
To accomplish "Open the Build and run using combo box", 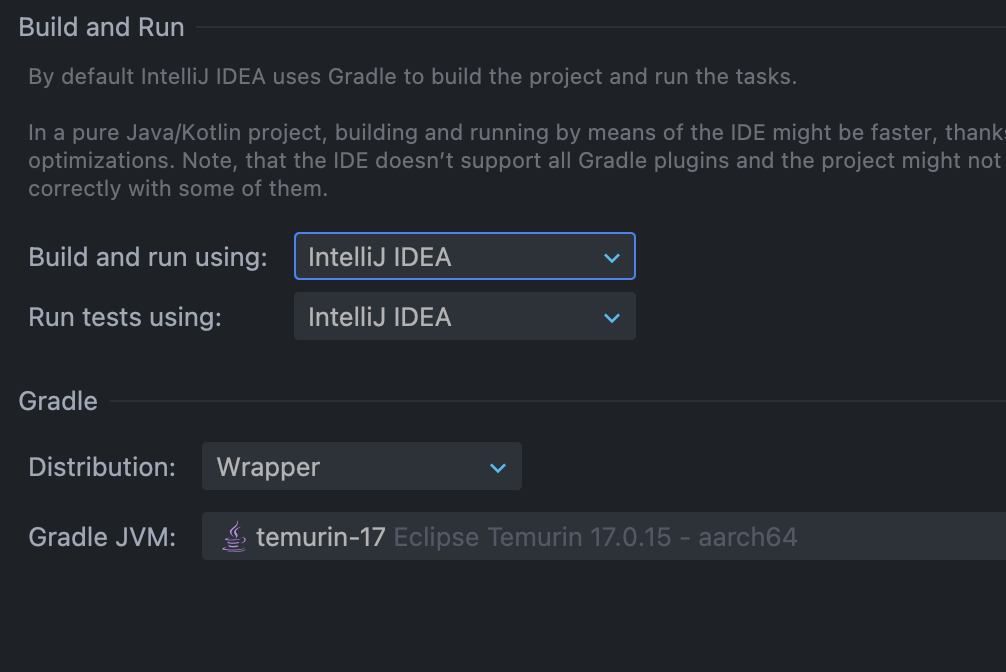I will 464,257.
